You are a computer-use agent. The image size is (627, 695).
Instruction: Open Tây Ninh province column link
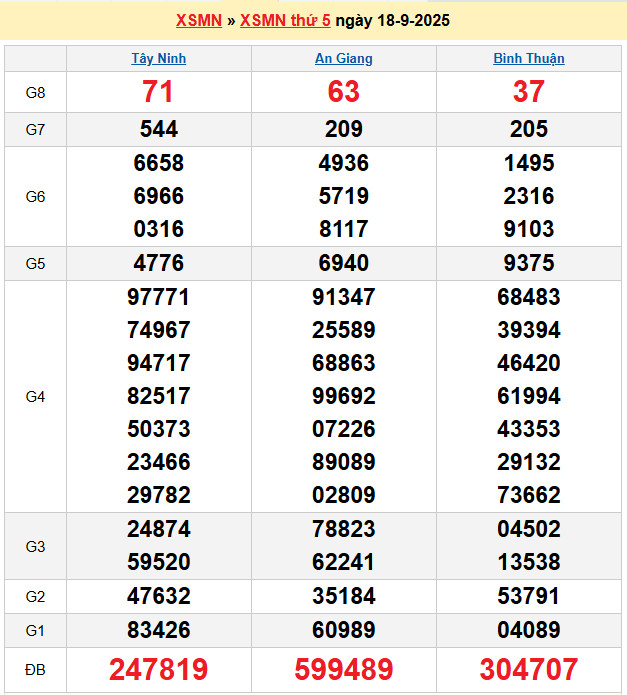pyautogui.click(x=158, y=59)
